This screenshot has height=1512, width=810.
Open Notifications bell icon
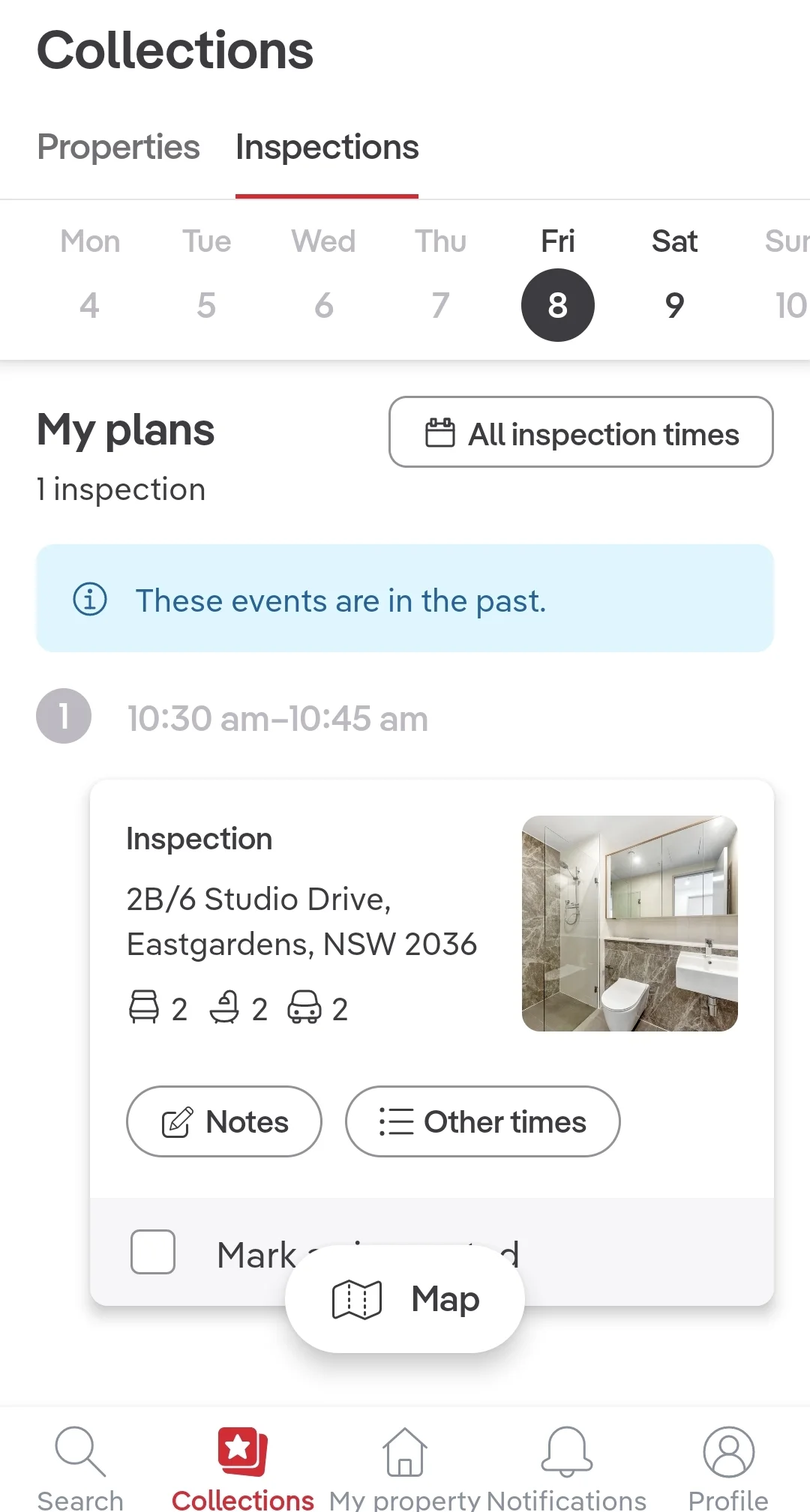tap(567, 1451)
